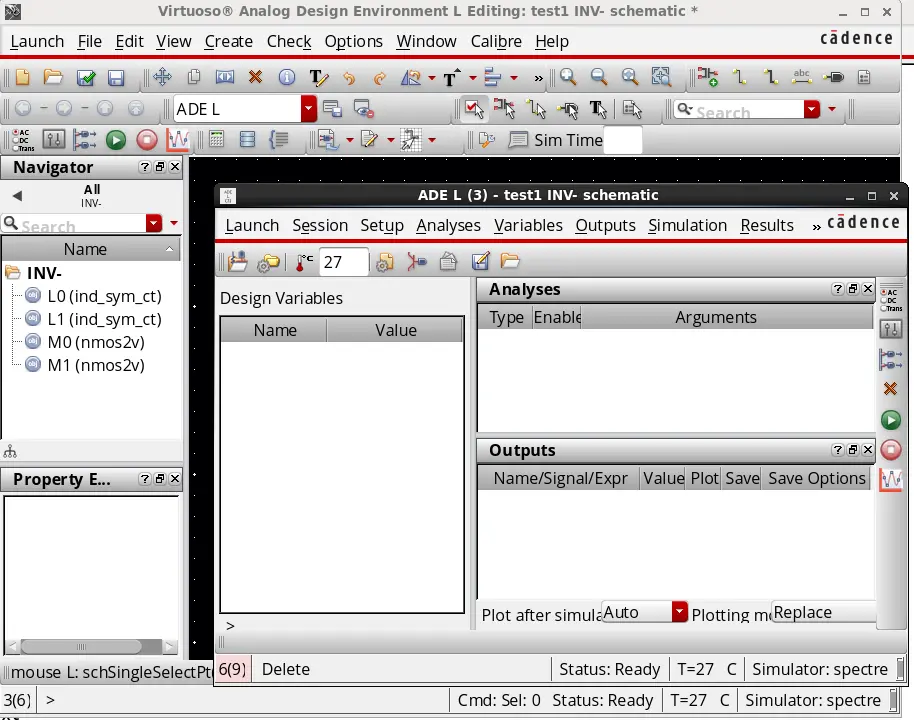The height and width of the screenshot is (720, 914).
Task: Open the Calibre menu
Action: (x=496, y=41)
